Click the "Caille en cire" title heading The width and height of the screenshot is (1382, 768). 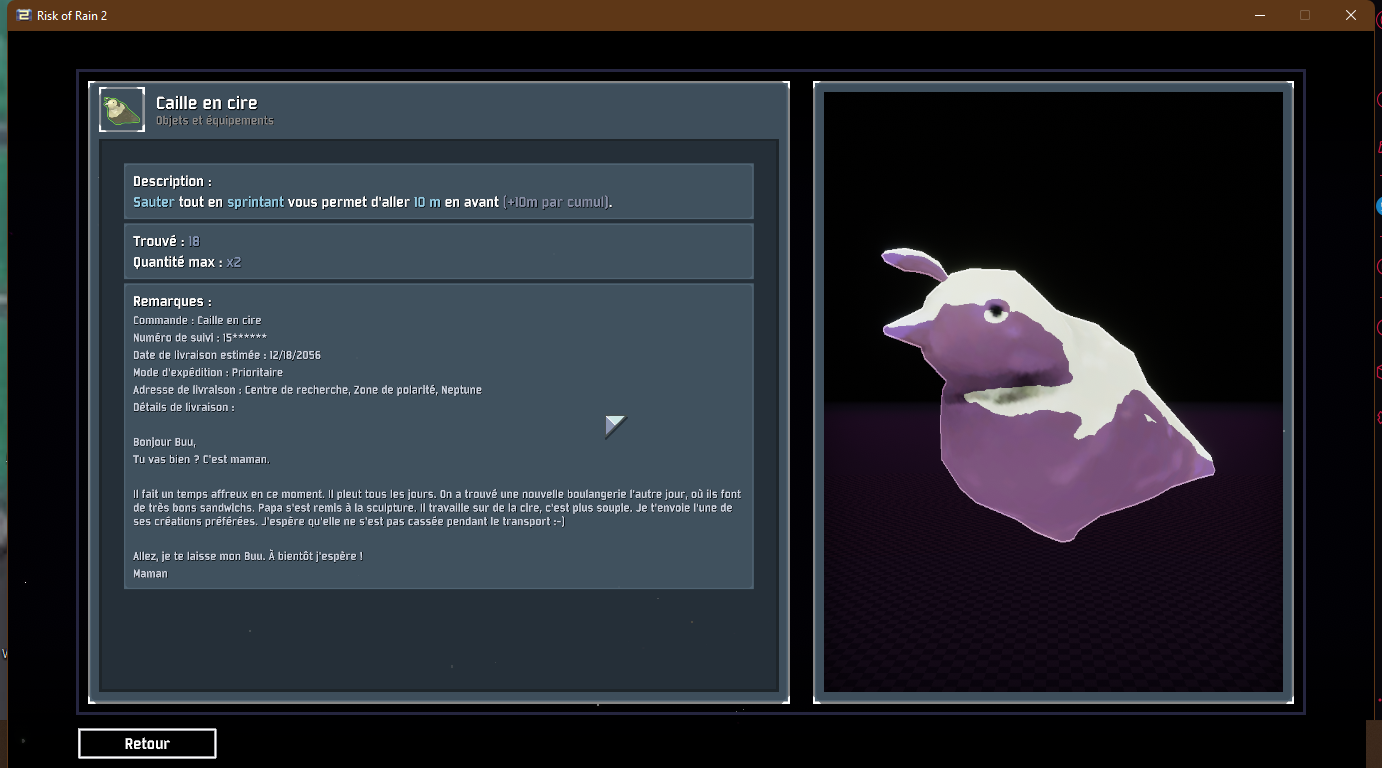click(206, 103)
